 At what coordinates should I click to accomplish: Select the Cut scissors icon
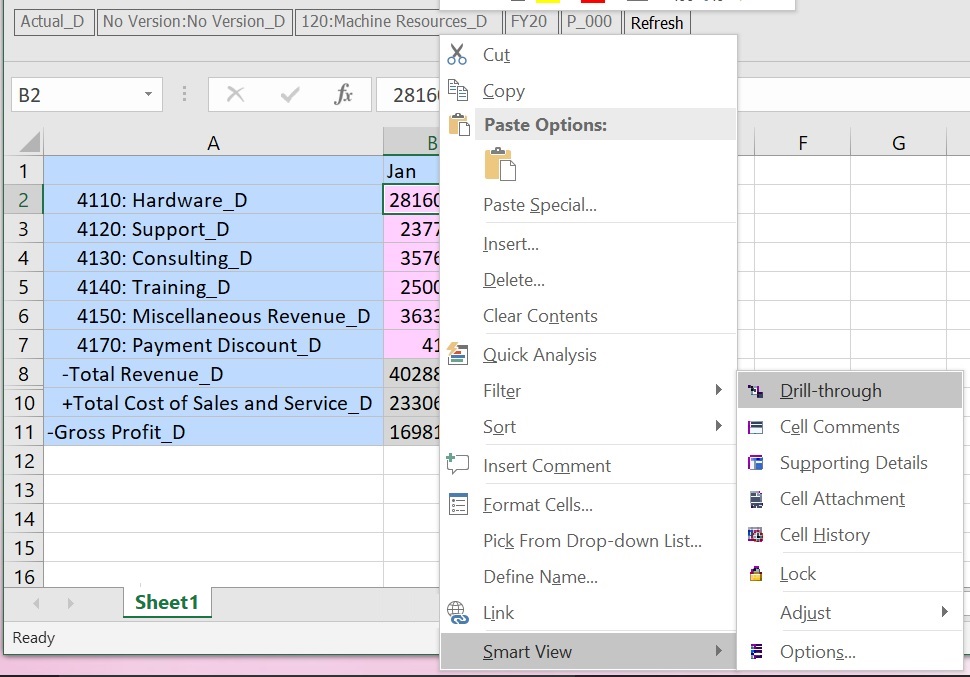pos(458,55)
